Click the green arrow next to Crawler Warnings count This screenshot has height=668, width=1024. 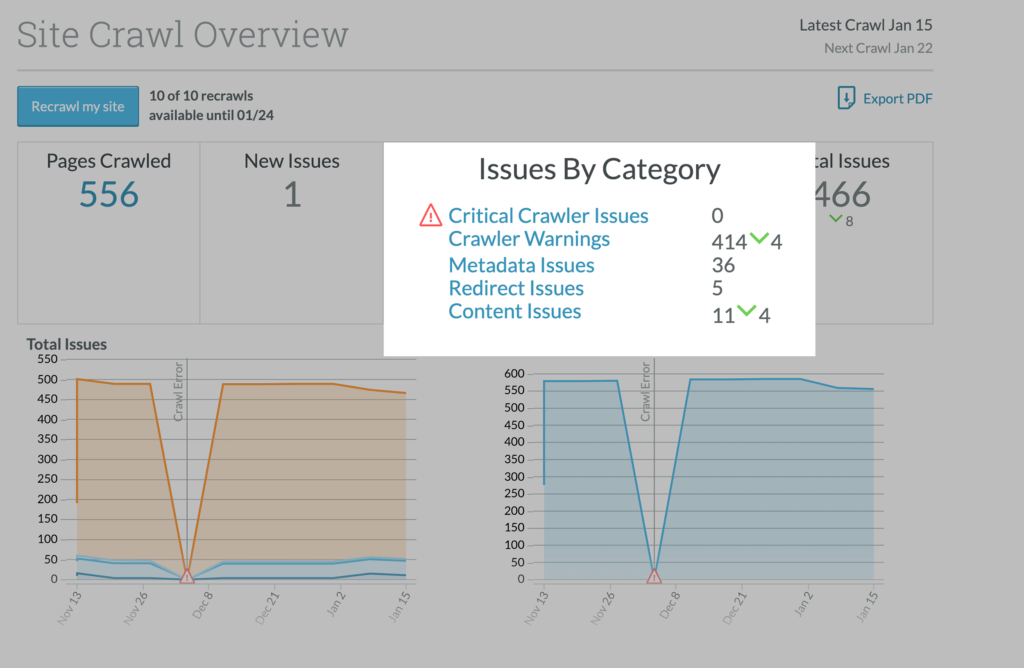(759, 239)
